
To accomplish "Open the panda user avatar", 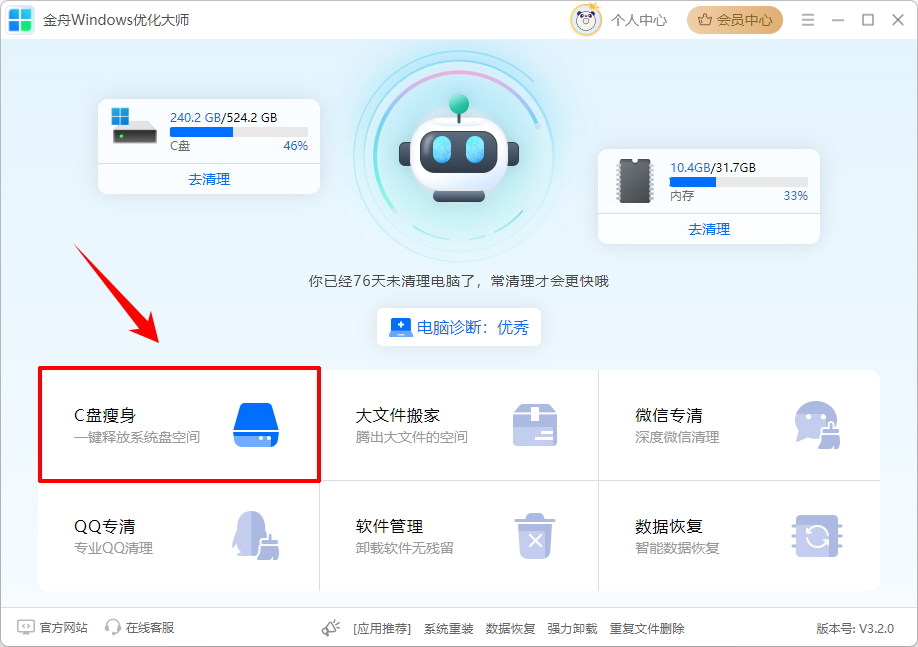I will click(x=585, y=20).
